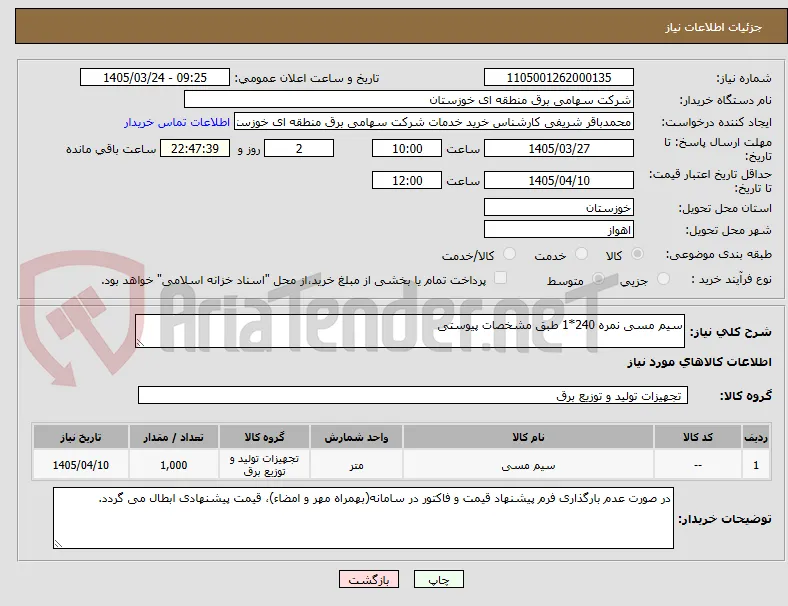The height and width of the screenshot is (606, 788).
Task: Click the delivery province field خوزستان
Action: pyautogui.click(x=558, y=207)
